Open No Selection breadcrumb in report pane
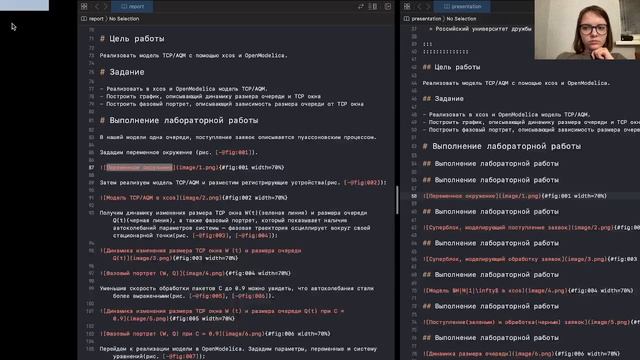Screen dimensions: 640x360 click(124, 19)
